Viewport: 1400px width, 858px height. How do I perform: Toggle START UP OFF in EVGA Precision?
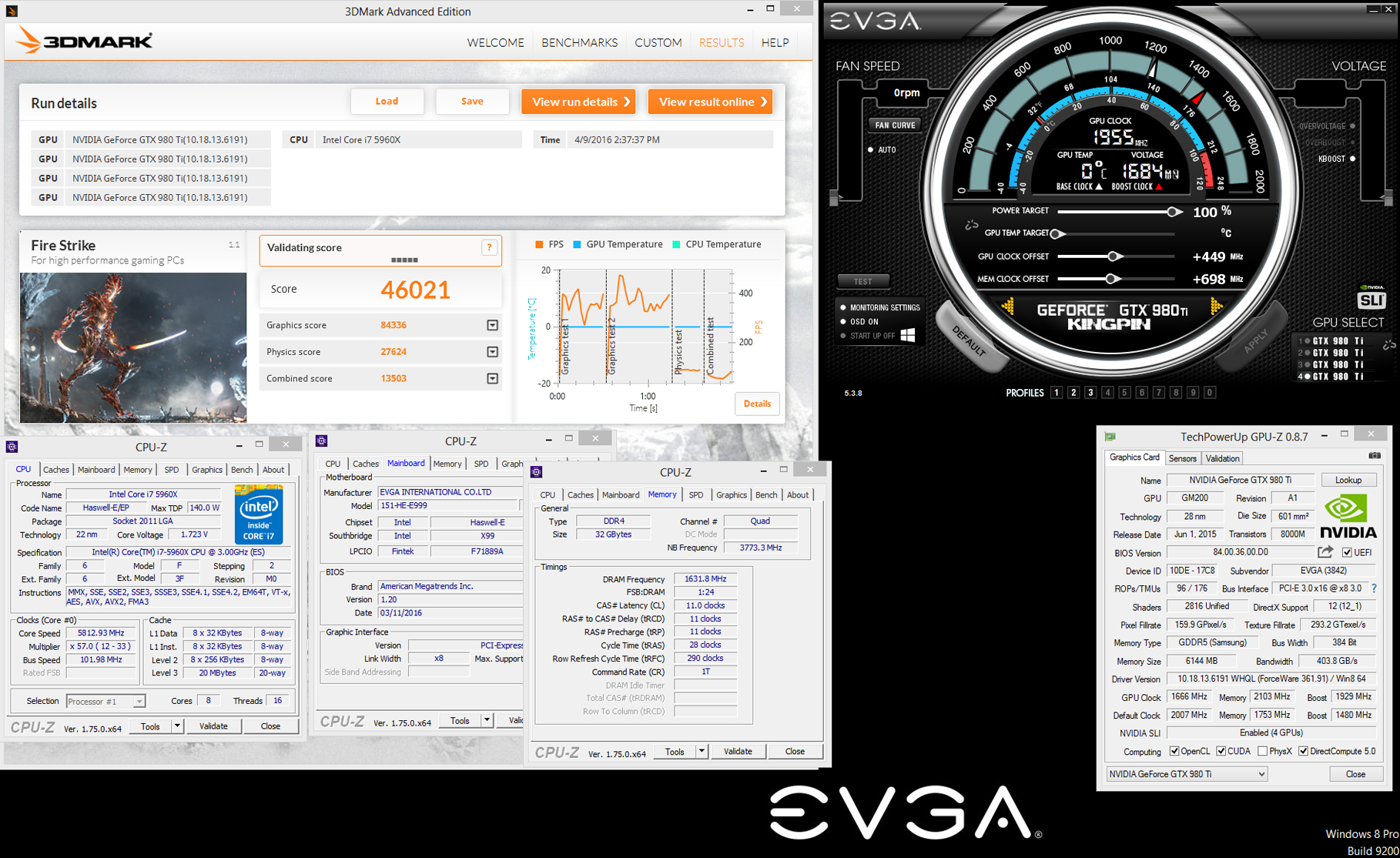coord(843,336)
